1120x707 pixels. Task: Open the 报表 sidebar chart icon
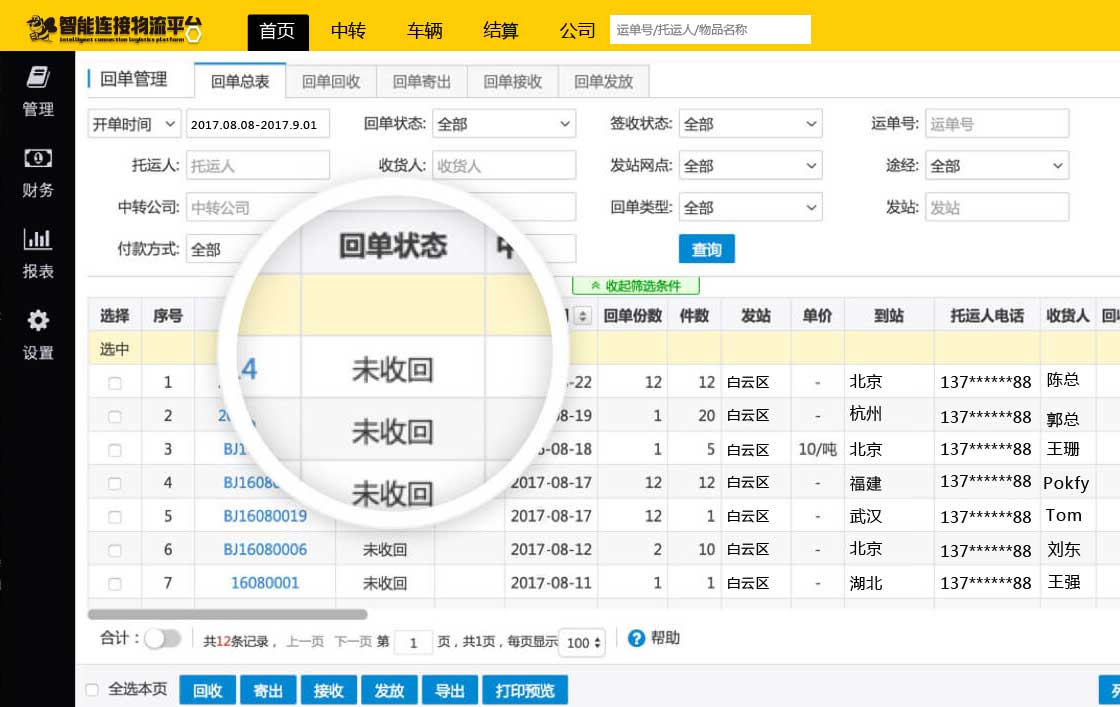[x=38, y=239]
